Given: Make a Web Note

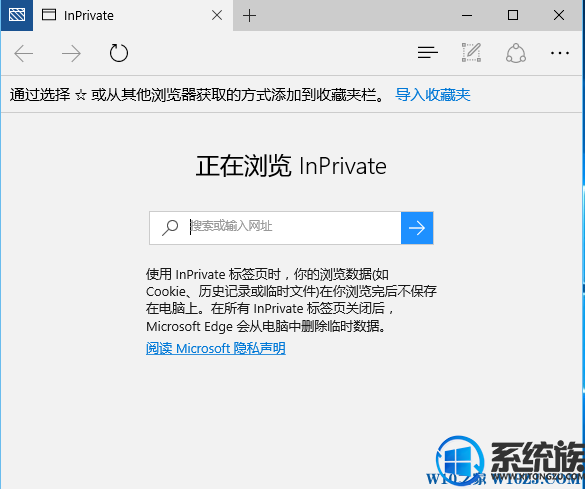Looking at the screenshot, I should point(471,53).
